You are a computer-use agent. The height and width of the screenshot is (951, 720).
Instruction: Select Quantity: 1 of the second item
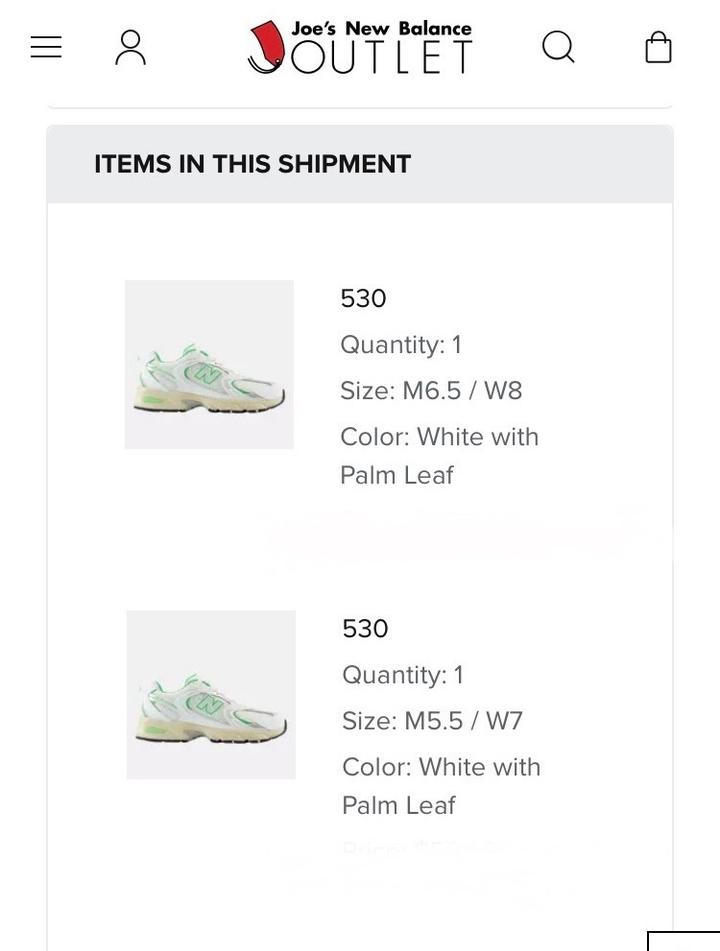click(x=402, y=674)
